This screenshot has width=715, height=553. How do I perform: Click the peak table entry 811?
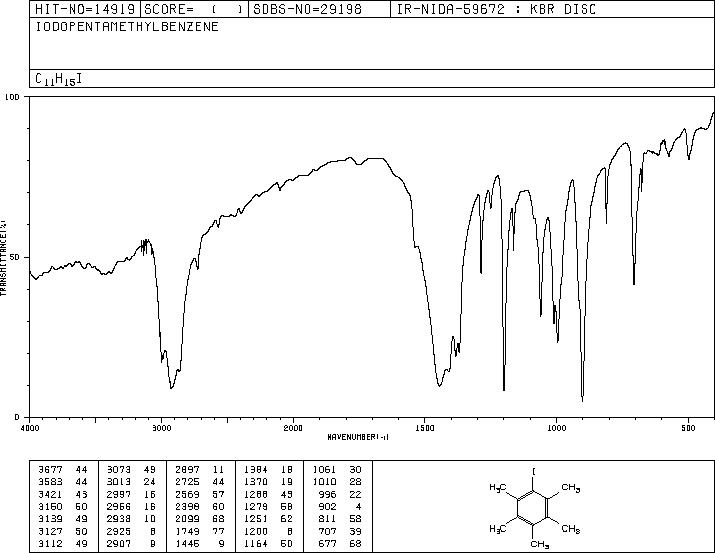[x=327, y=519]
